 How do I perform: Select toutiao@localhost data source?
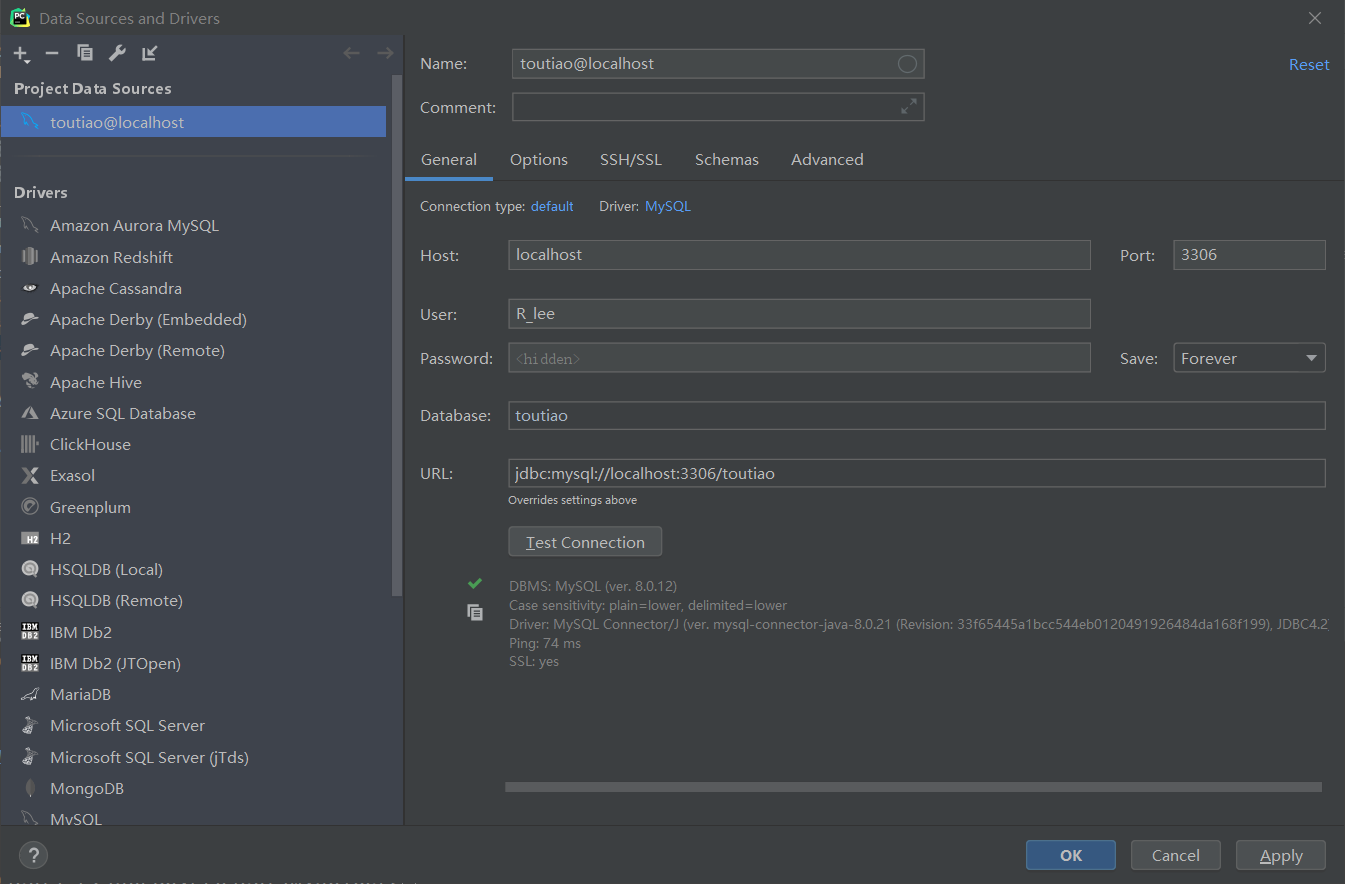(x=194, y=122)
